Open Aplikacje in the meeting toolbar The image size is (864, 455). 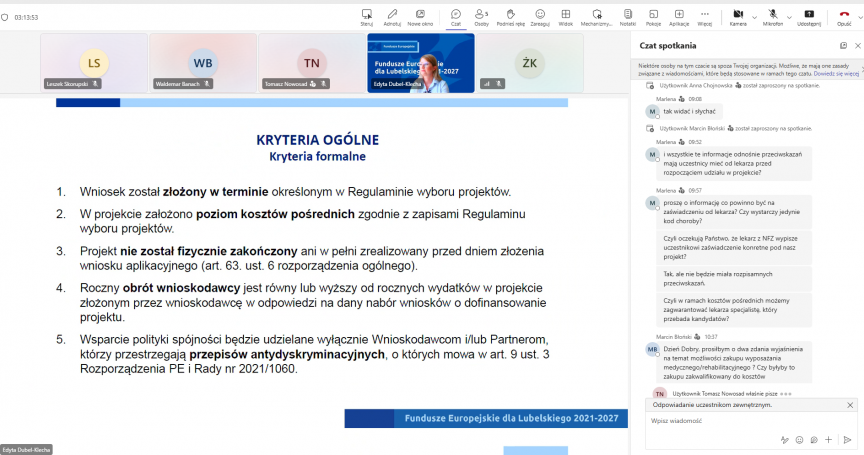(x=679, y=17)
